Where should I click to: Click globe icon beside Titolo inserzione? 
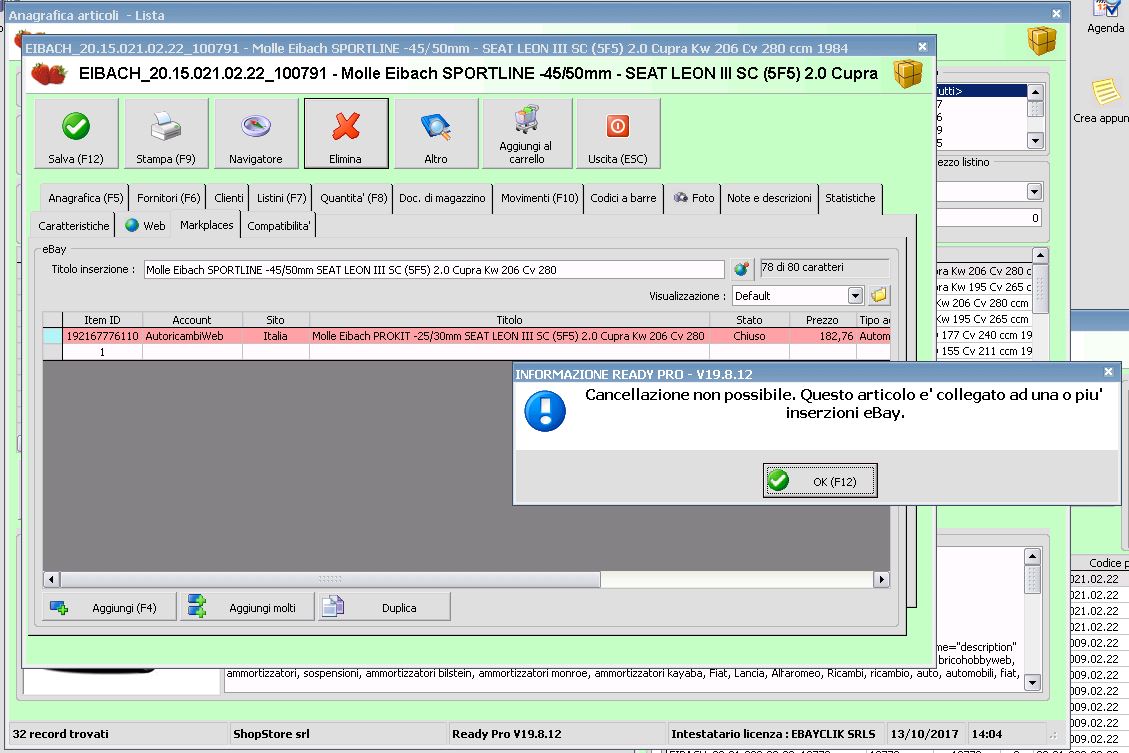click(742, 269)
